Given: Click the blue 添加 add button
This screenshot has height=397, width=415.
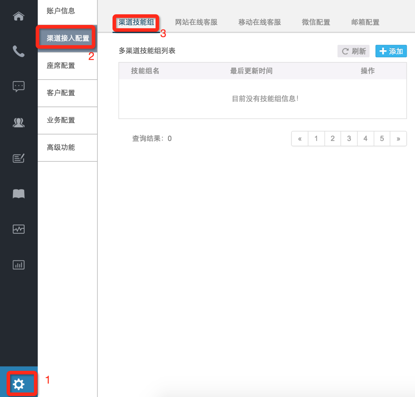Looking at the screenshot, I should pyautogui.click(x=391, y=51).
